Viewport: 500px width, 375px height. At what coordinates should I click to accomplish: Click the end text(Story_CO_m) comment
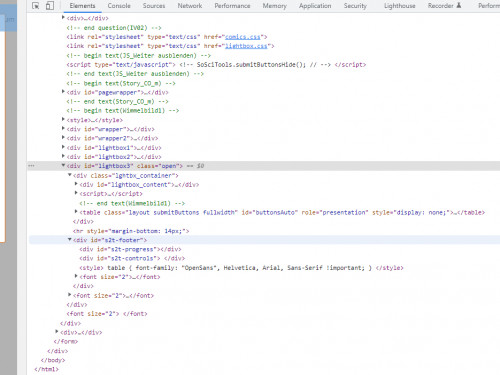117,101
